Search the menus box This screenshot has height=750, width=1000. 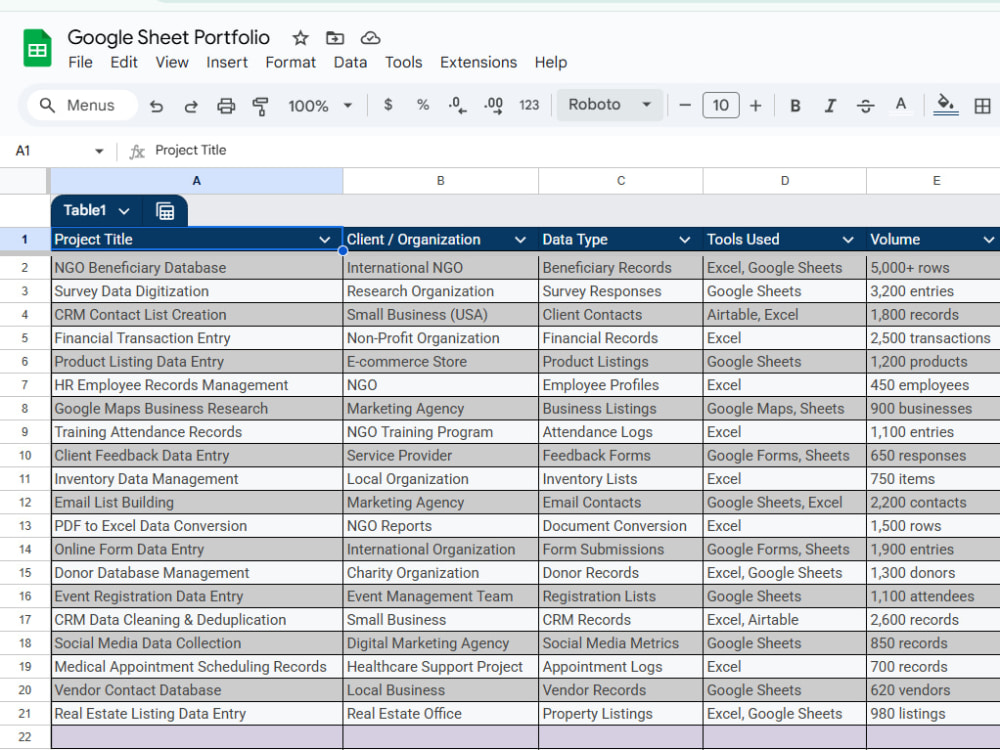(x=82, y=105)
